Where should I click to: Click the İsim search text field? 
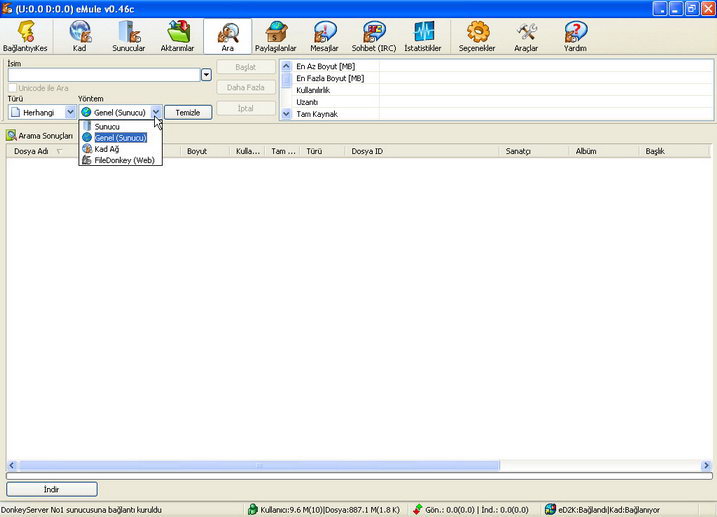pos(104,75)
